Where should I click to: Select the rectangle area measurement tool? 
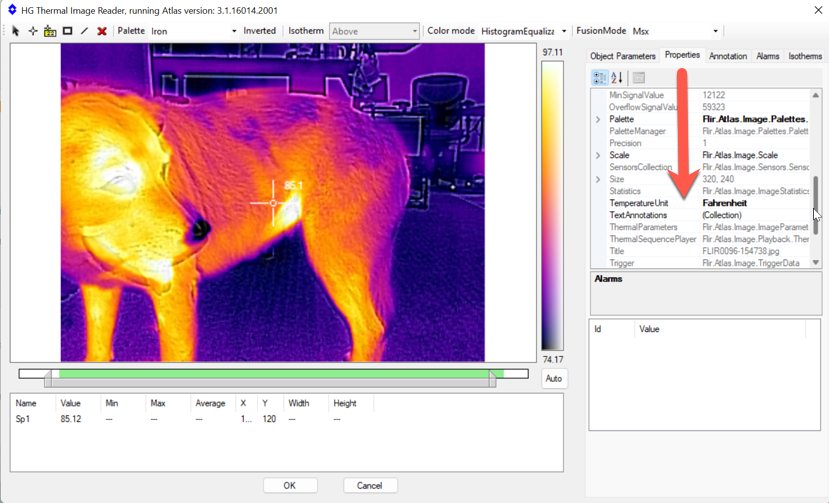click(68, 31)
